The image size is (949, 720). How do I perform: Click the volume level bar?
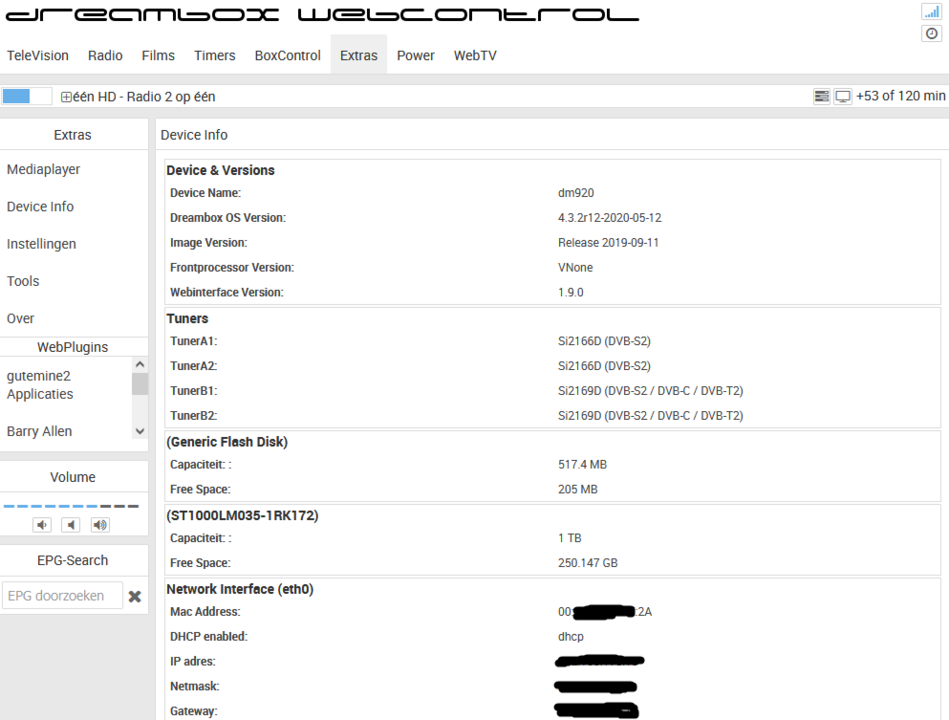(71, 506)
